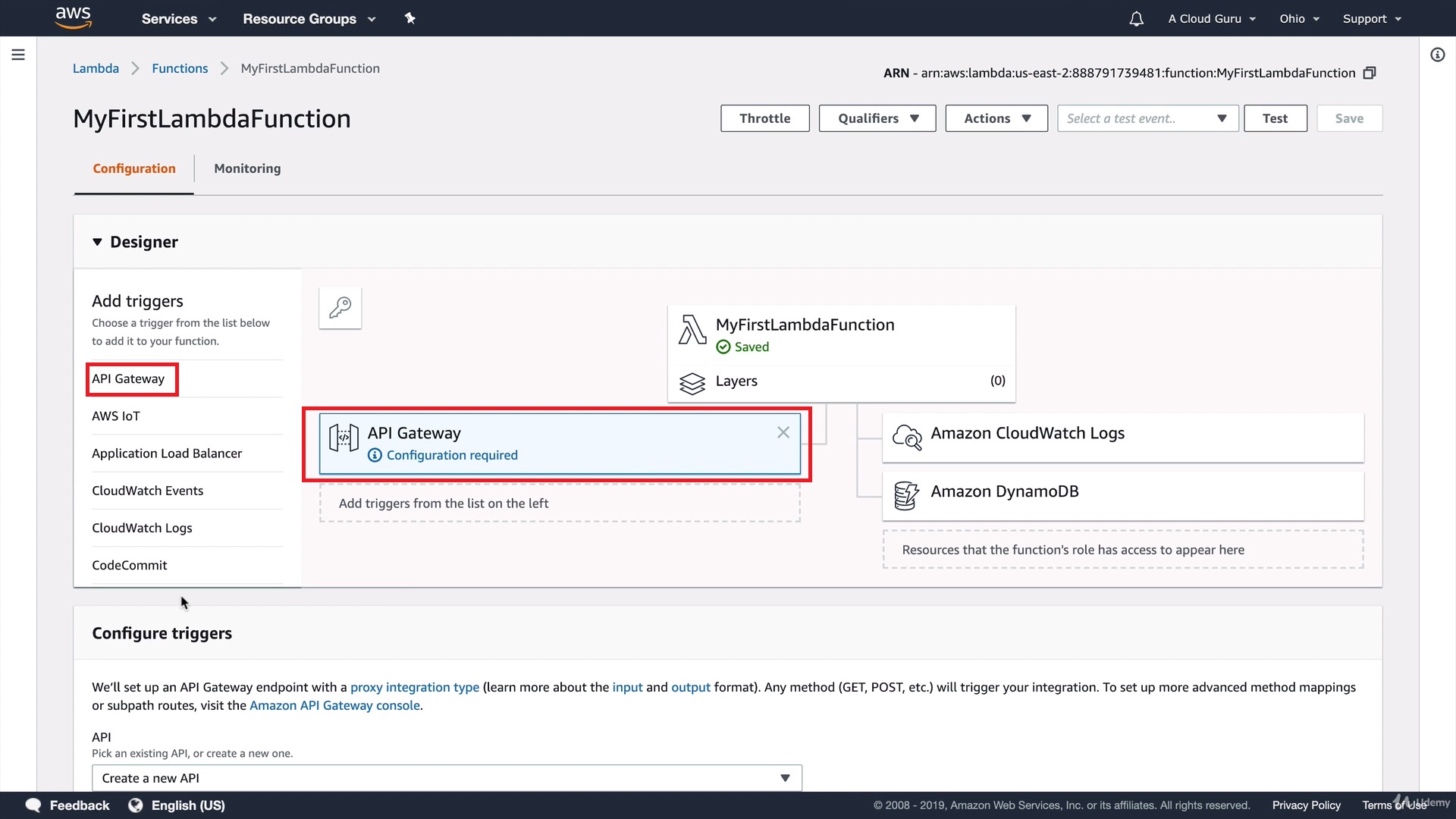The width and height of the screenshot is (1456, 819).
Task: Add the CloudWatch Events trigger from list
Action: (x=148, y=491)
